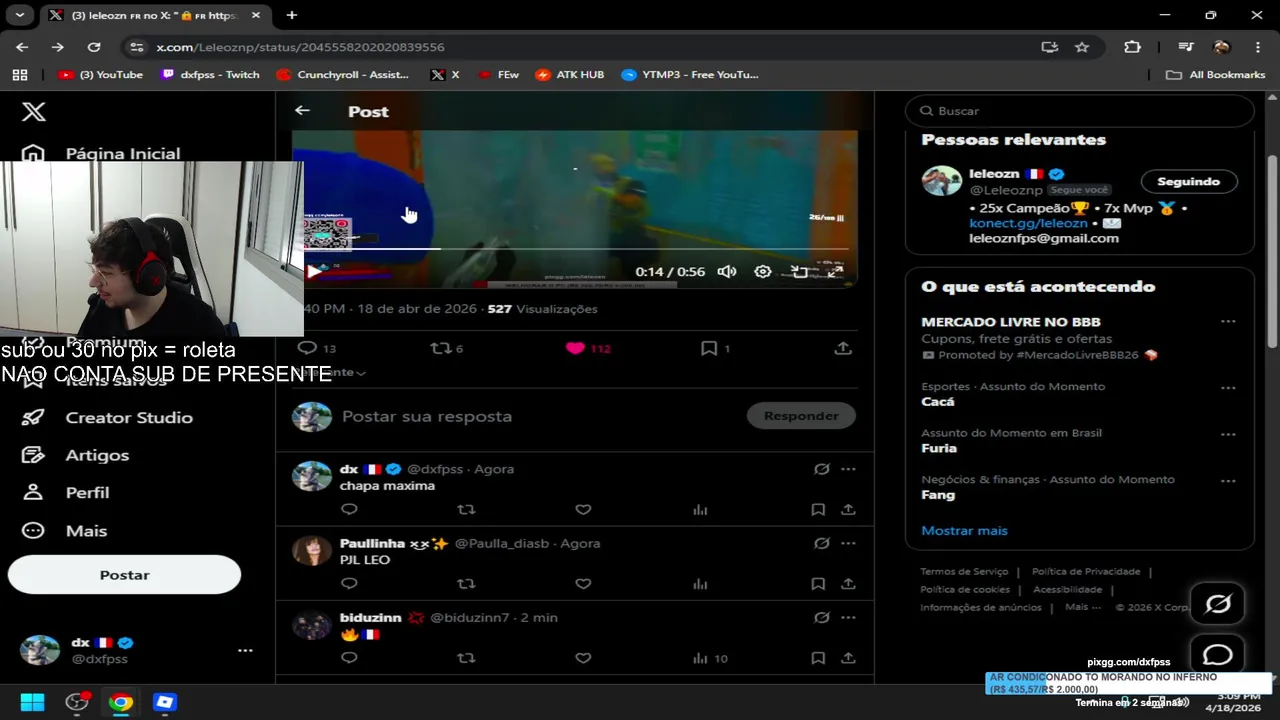Open more options on dx reply
Image resolution: width=1280 pixels, height=720 pixels.
848,469
